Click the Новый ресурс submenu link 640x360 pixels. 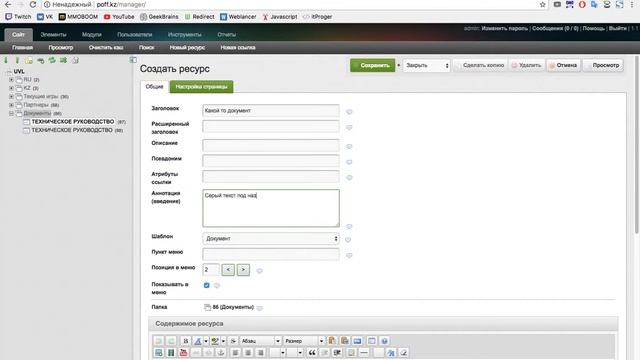(187, 47)
